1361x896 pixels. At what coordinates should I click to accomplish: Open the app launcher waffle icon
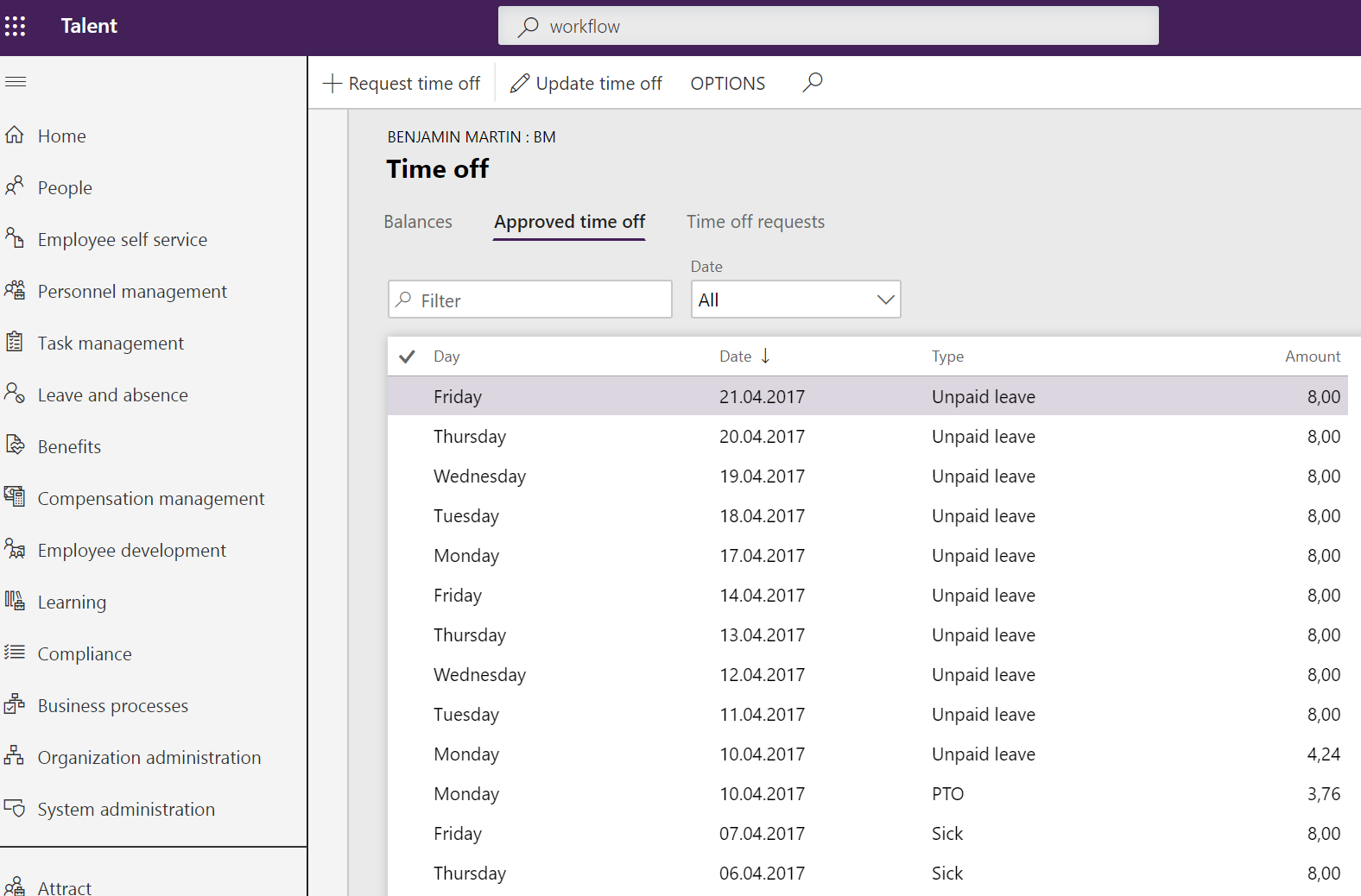16,26
